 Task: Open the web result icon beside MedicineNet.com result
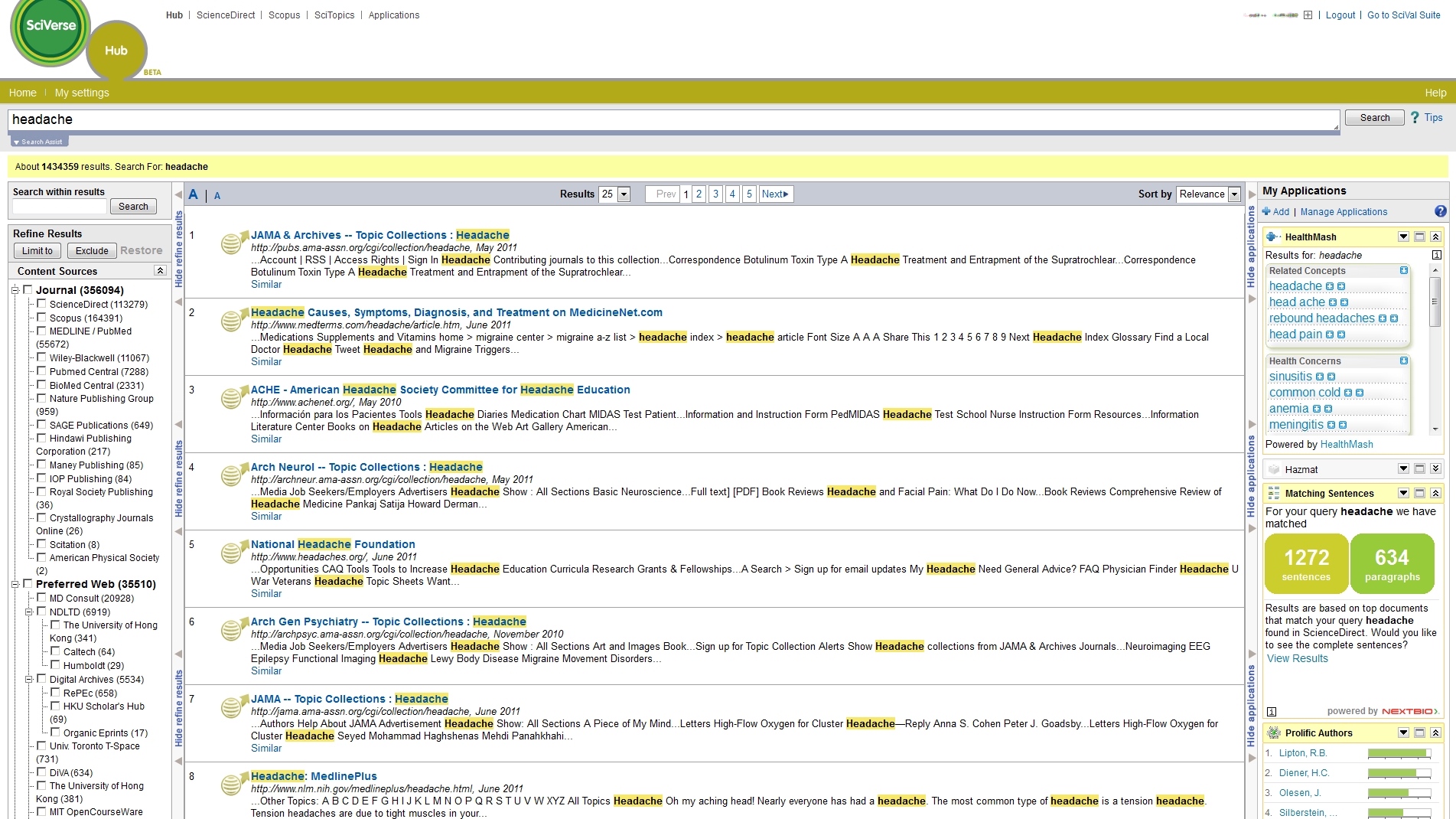233,320
